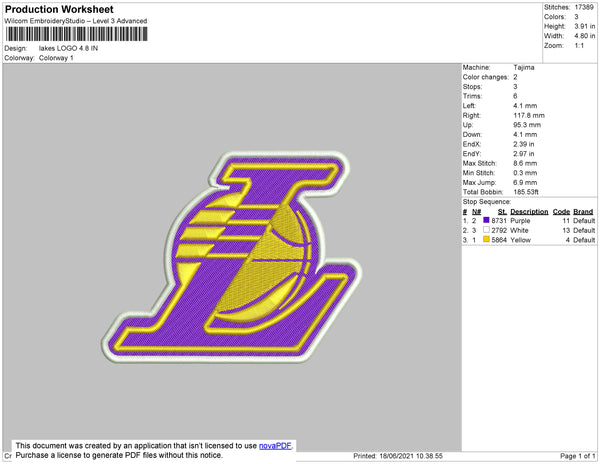This screenshot has width=600, height=464.
Task: Click the Left value '4.1 mm'
Action: (x=525, y=106)
